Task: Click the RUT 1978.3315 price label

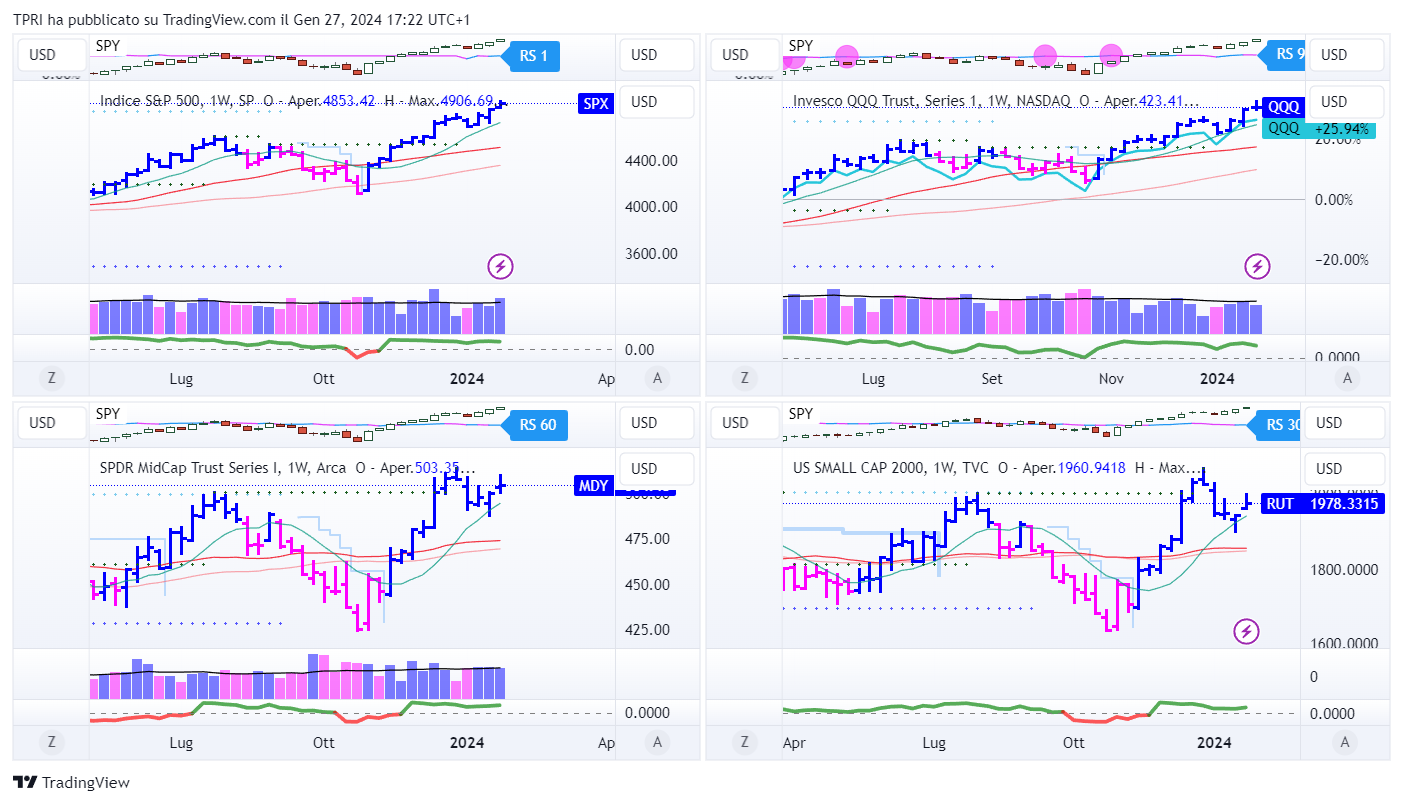Action: pos(1322,504)
